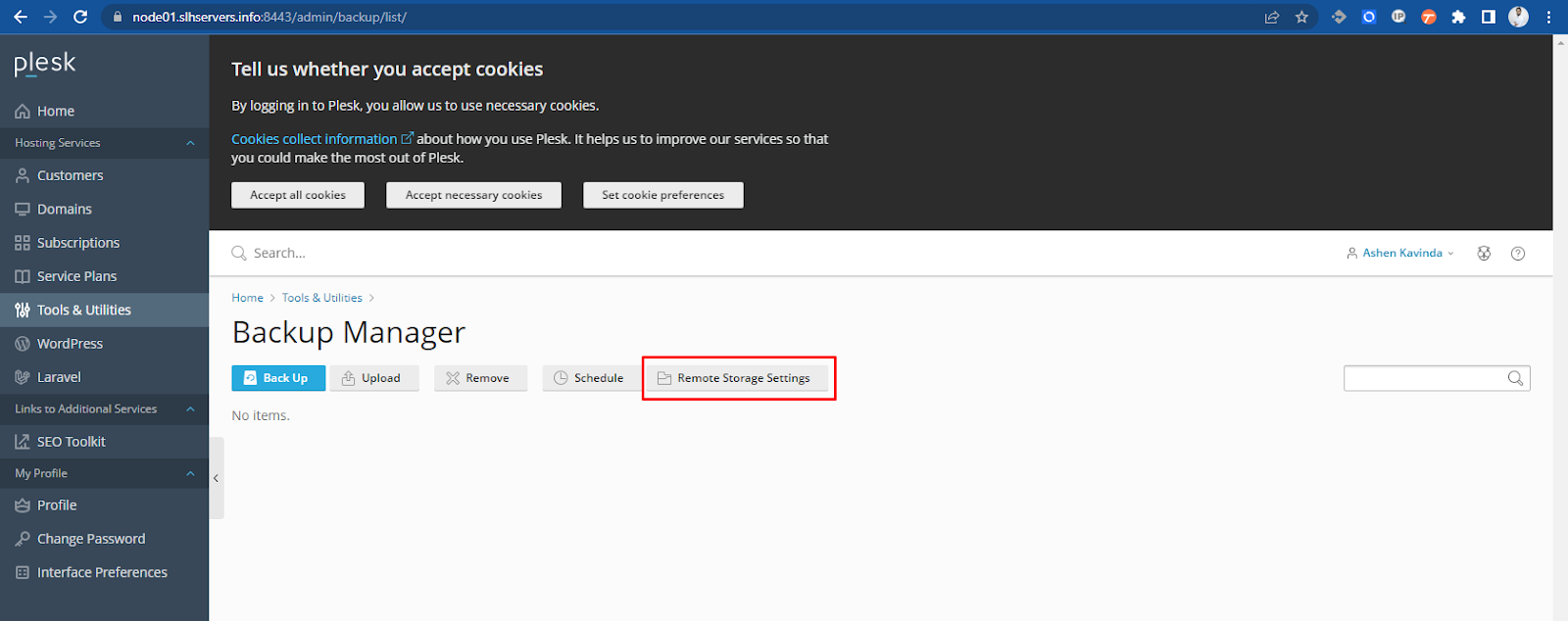Follow the Cookies collect information link
The width and height of the screenshot is (1568, 621).
point(314,139)
